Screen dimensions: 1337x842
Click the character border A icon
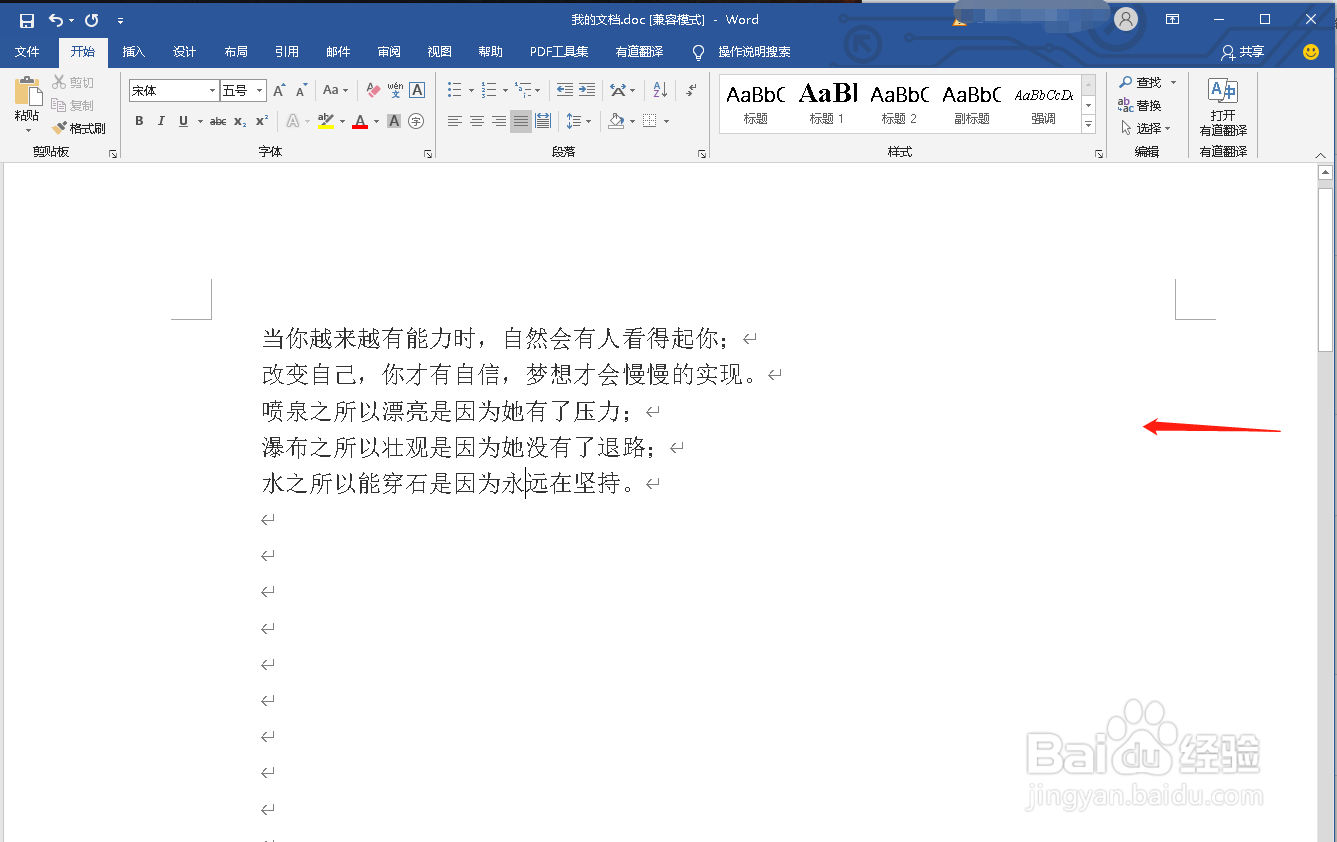click(417, 90)
